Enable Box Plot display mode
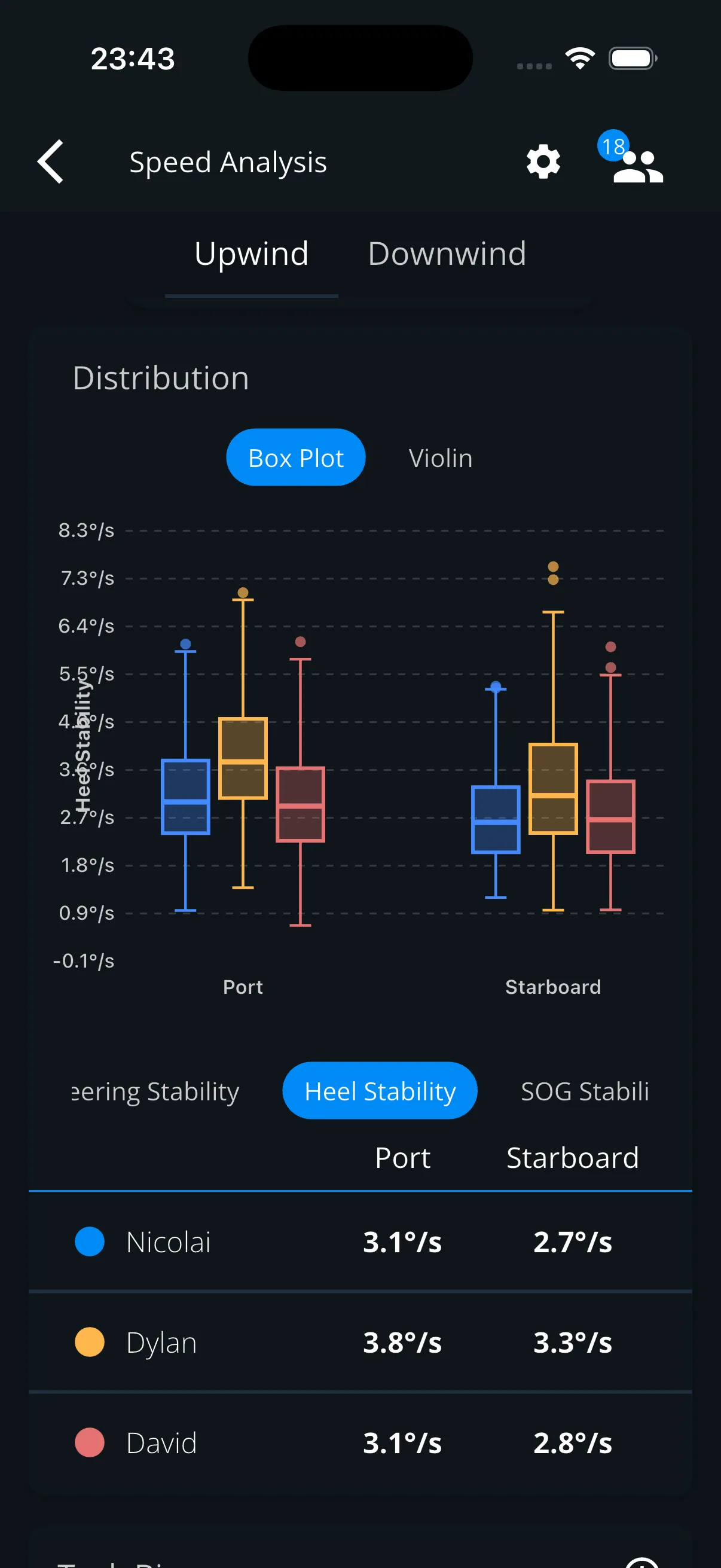Image resolution: width=721 pixels, height=1568 pixels. [295, 457]
